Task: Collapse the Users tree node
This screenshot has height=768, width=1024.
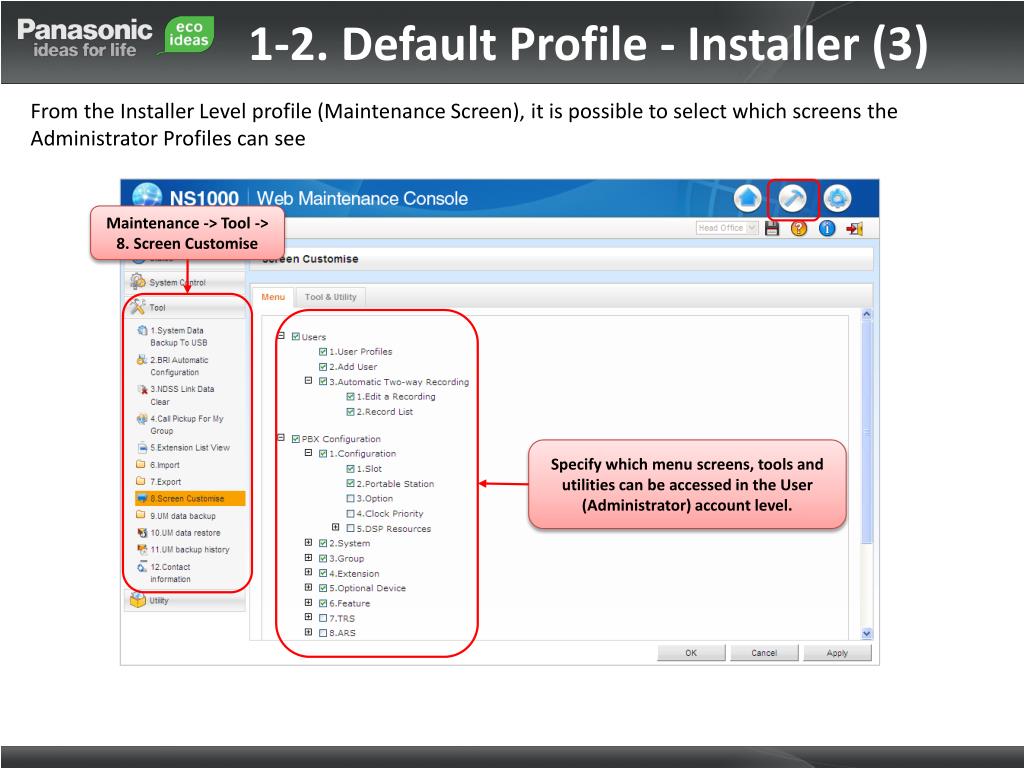Action: click(x=281, y=336)
